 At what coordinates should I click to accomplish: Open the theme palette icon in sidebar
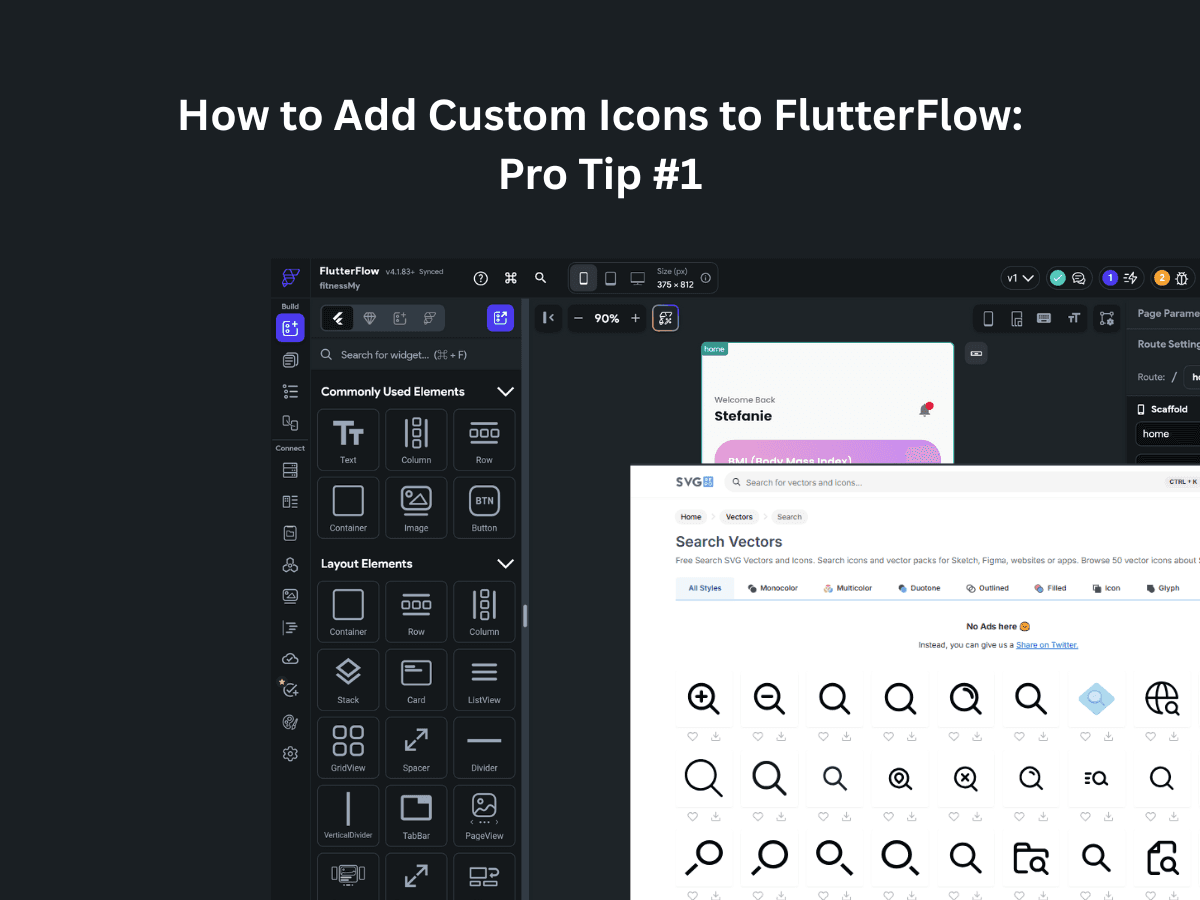coord(290,722)
